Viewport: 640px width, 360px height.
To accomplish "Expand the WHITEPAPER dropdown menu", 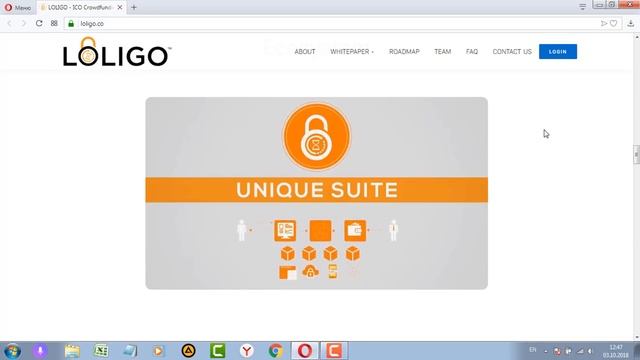I will click(x=352, y=52).
